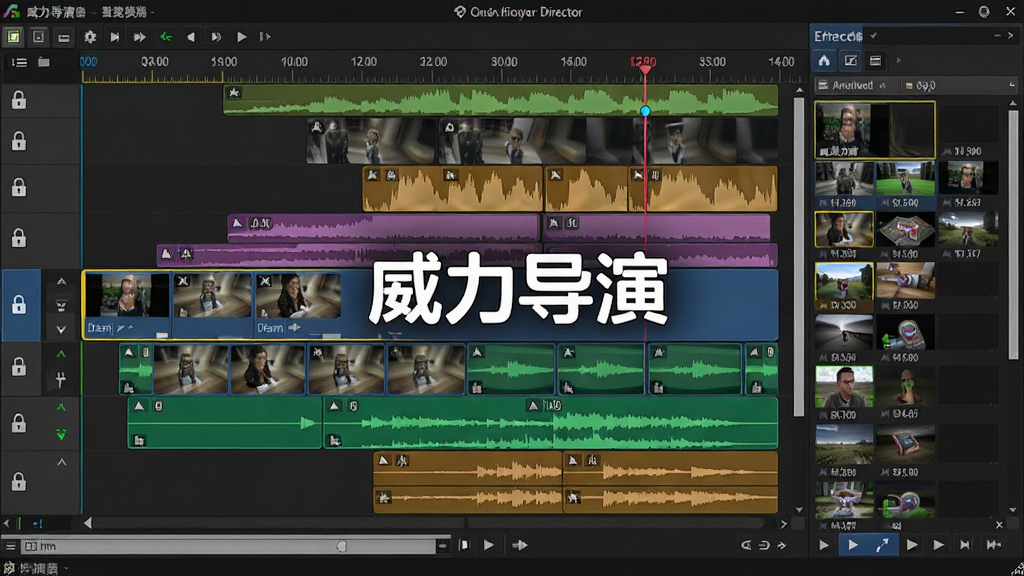
Task: Click the skip-to-end button in the preview controls
Action: tap(965, 545)
